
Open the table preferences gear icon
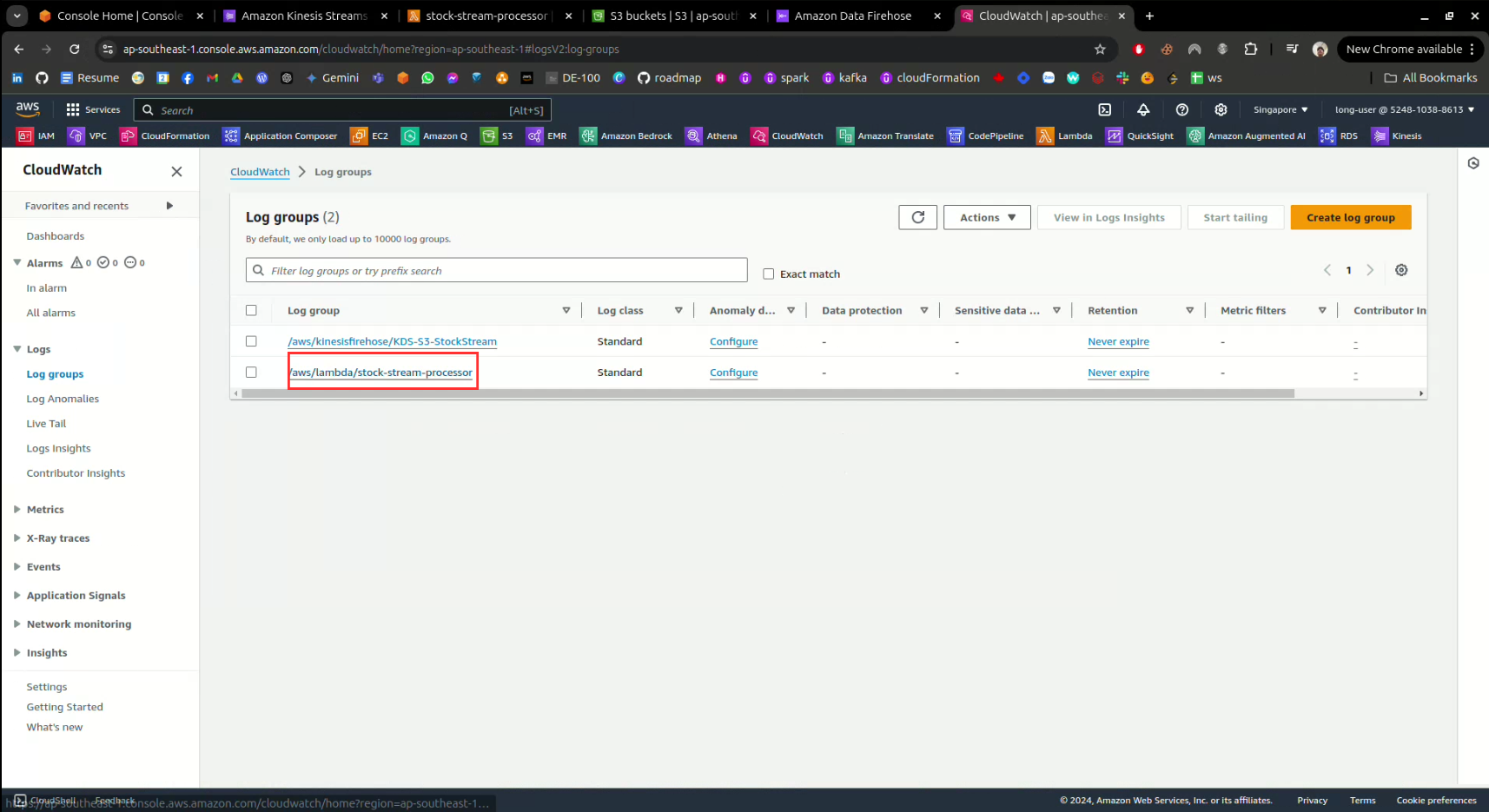click(x=1400, y=270)
